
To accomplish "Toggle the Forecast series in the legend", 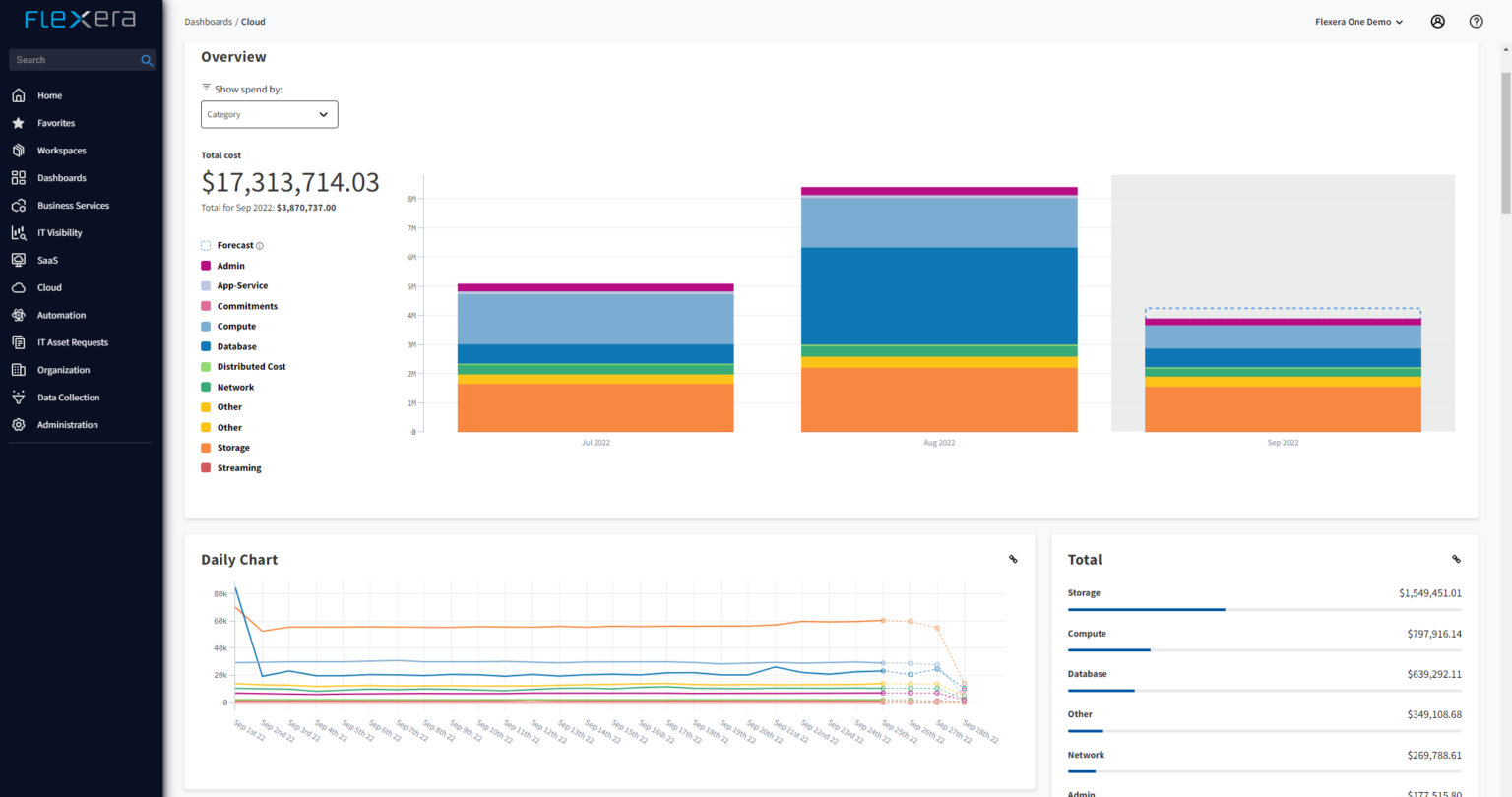I will tap(234, 246).
